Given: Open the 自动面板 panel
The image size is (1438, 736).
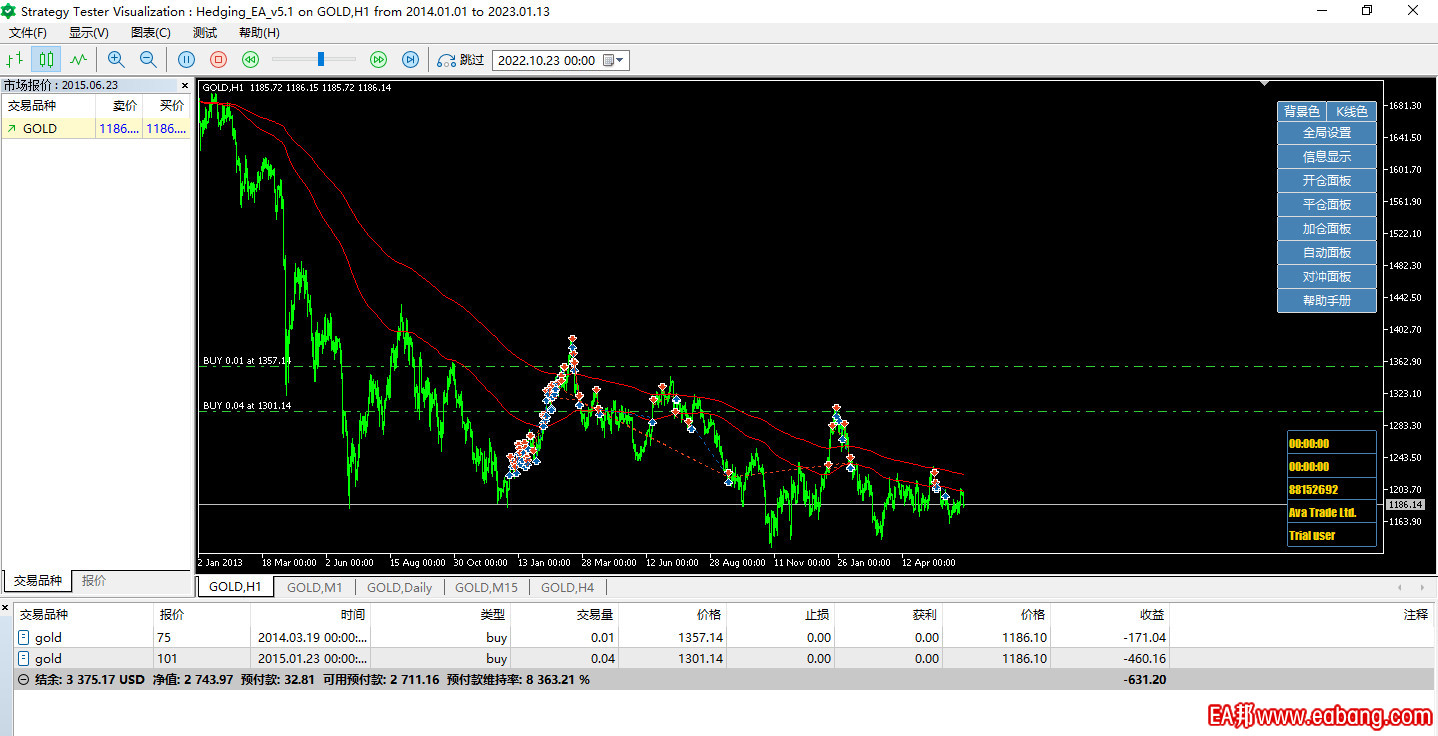Looking at the screenshot, I should tap(1327, 252).
